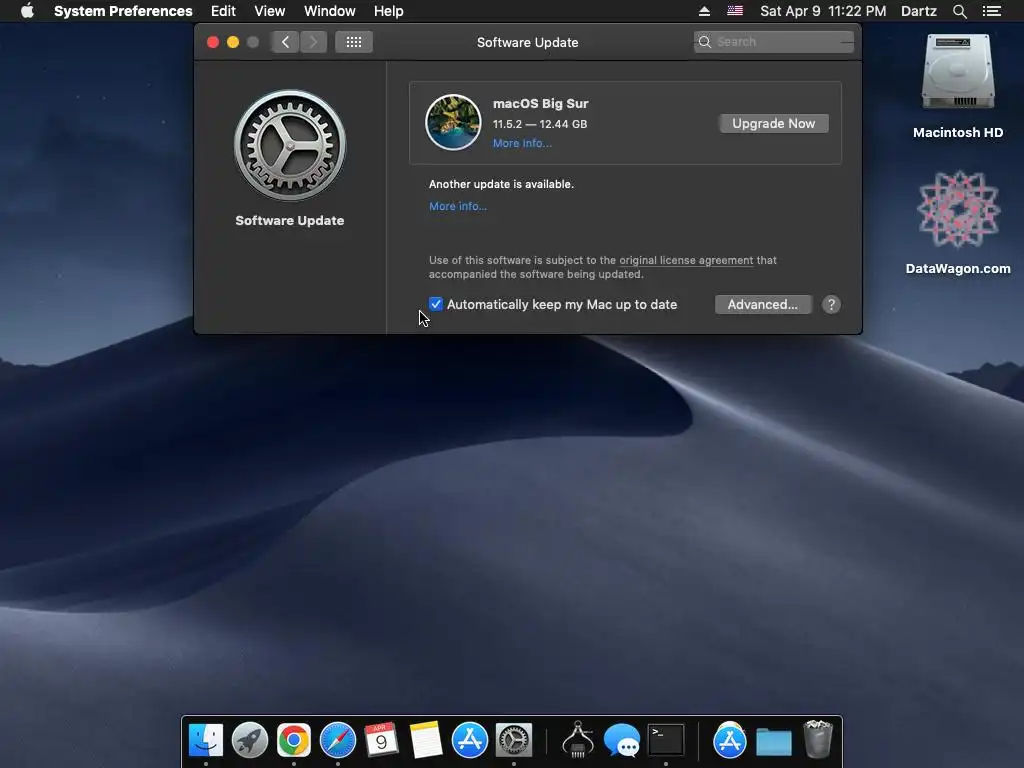The height and width of the screenshot is (768, 1024).
Task: Launch Launchpad rocket icon in dock
Action: (x=249, y=740)
